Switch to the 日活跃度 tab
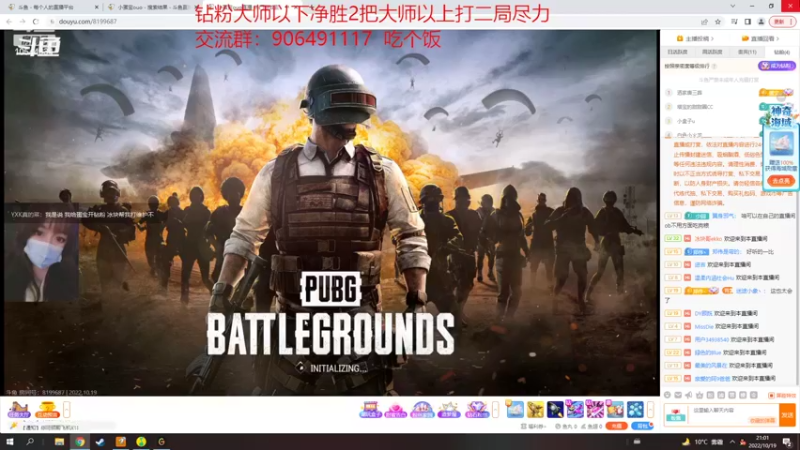This screenshot has width=800, height=450. tap(678, 52)
